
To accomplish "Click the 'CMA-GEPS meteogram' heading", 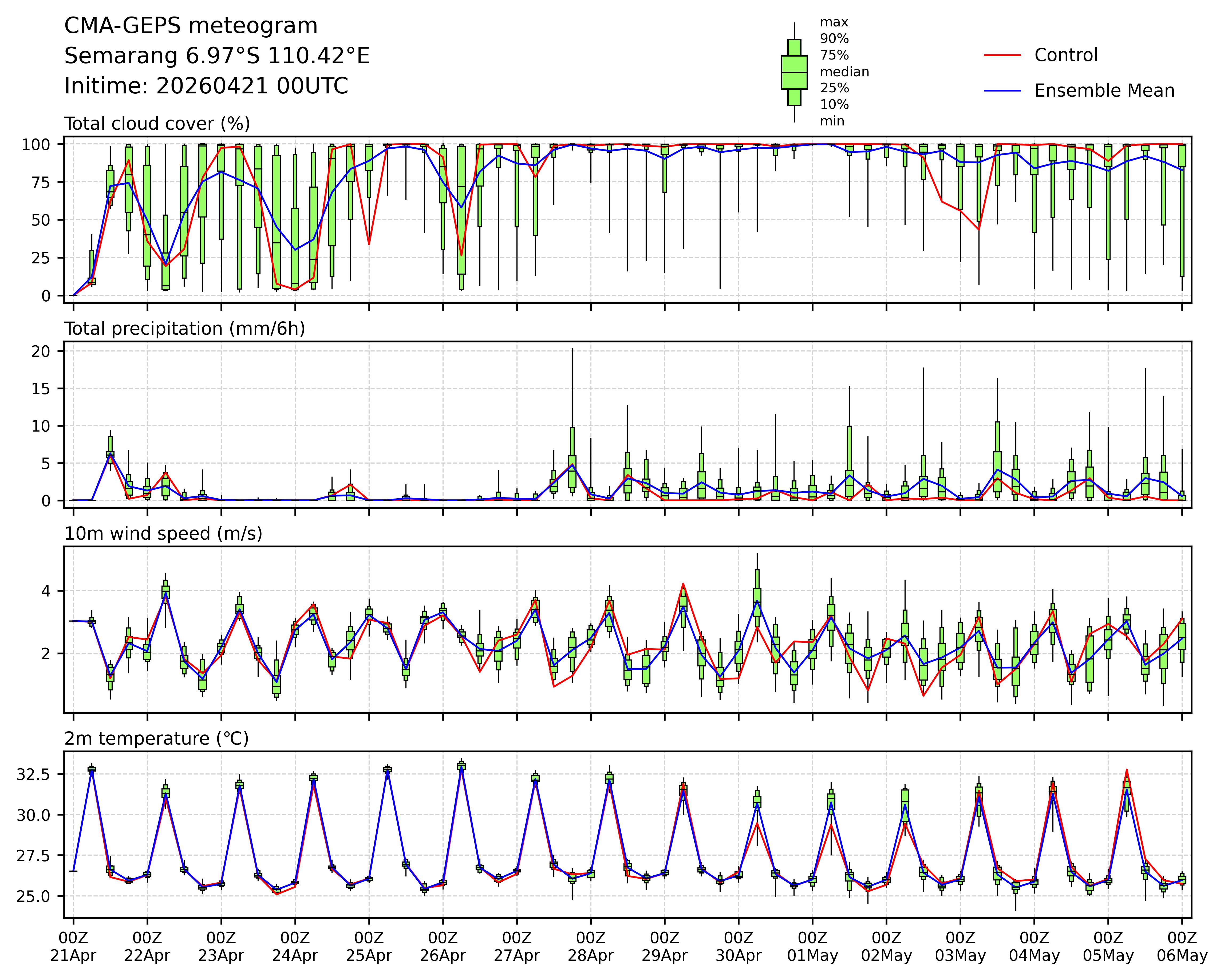I will 191,26.
